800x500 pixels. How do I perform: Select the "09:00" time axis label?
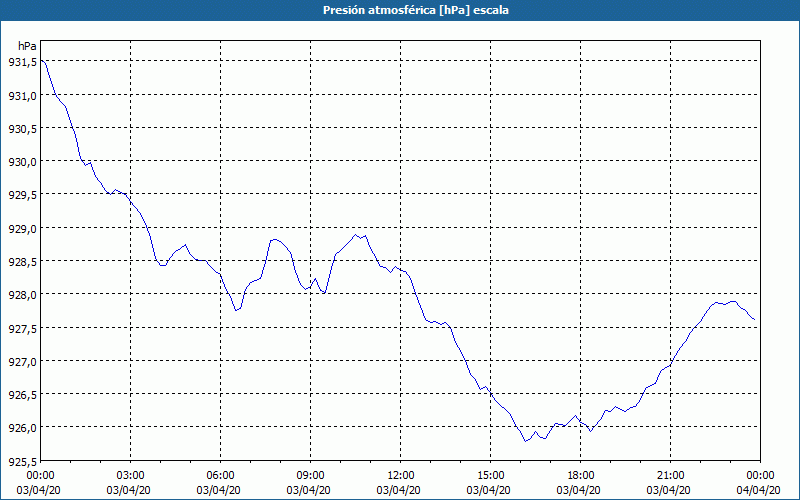pyautogui.click(x=310, y=476)
